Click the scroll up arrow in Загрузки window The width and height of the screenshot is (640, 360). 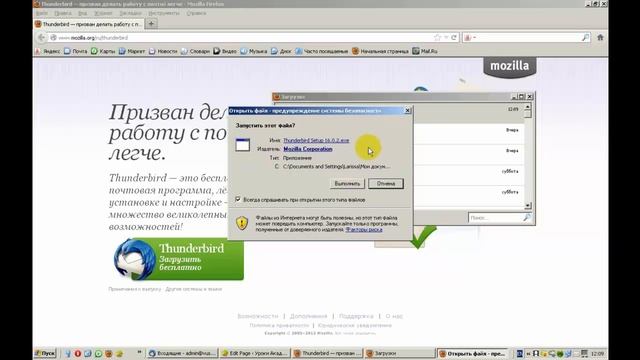pyautogui.click(x=528, y=107)
